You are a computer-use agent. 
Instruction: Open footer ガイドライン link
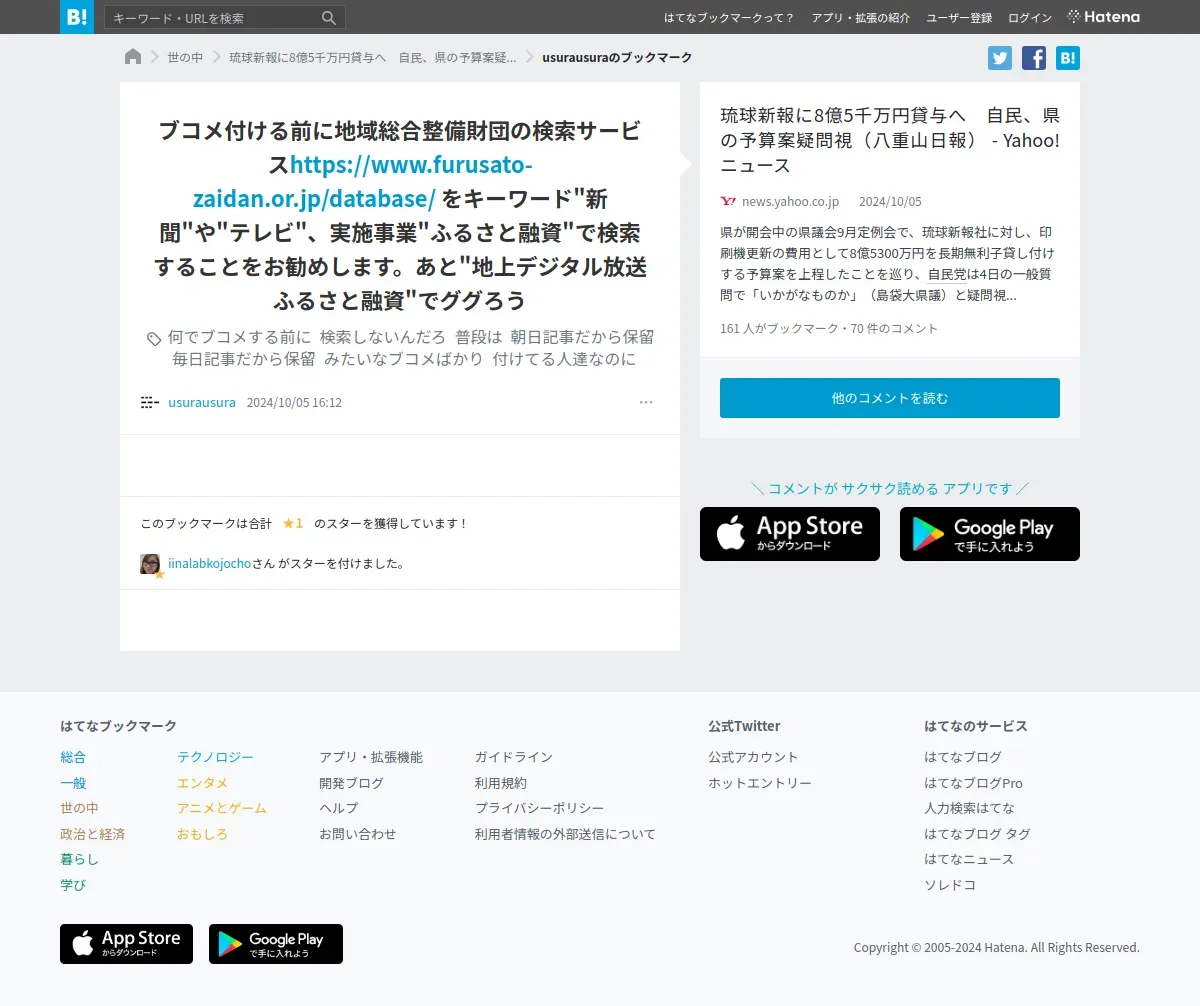(x=514, y=758)
